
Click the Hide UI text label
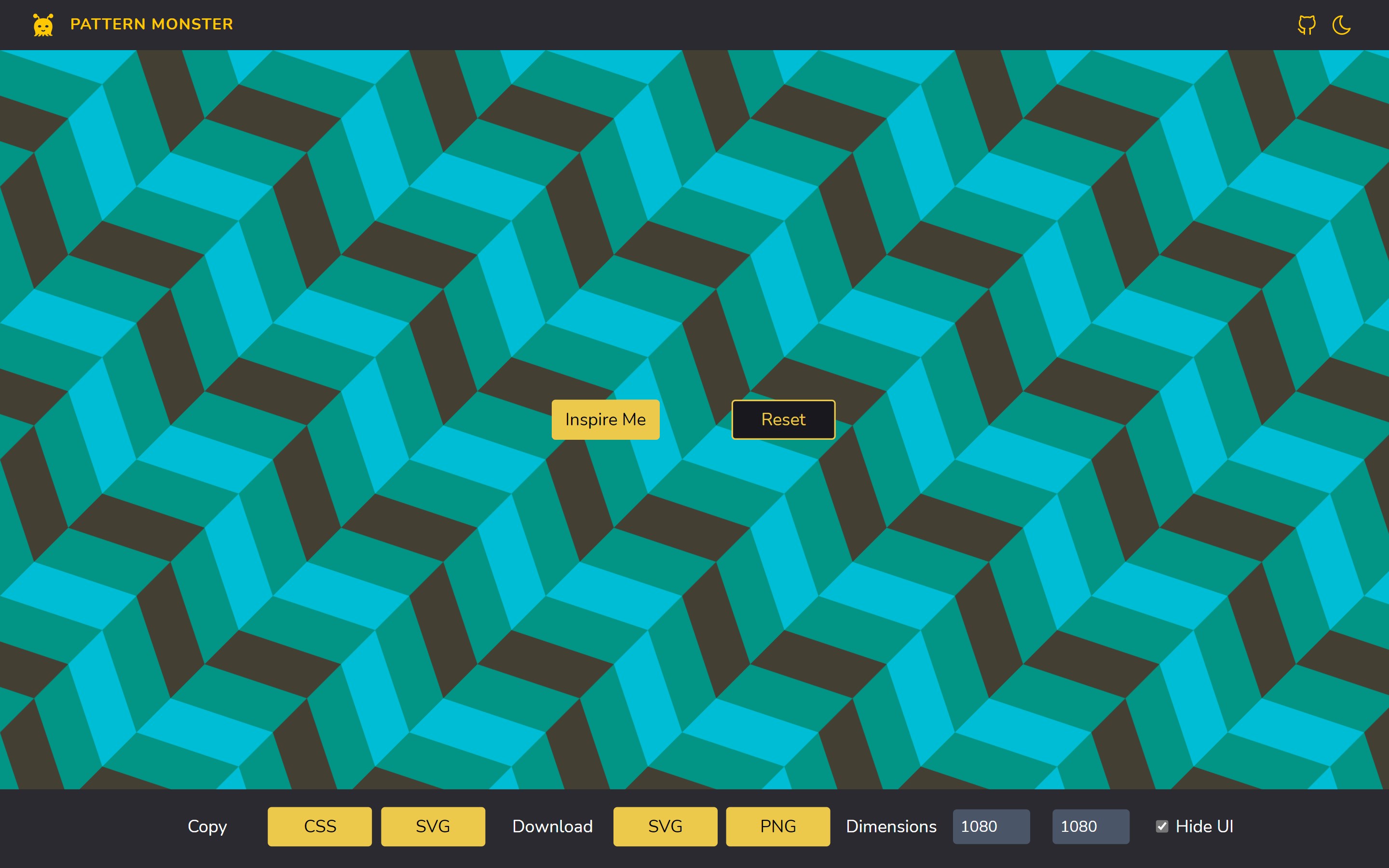(x=1204, y=826)
